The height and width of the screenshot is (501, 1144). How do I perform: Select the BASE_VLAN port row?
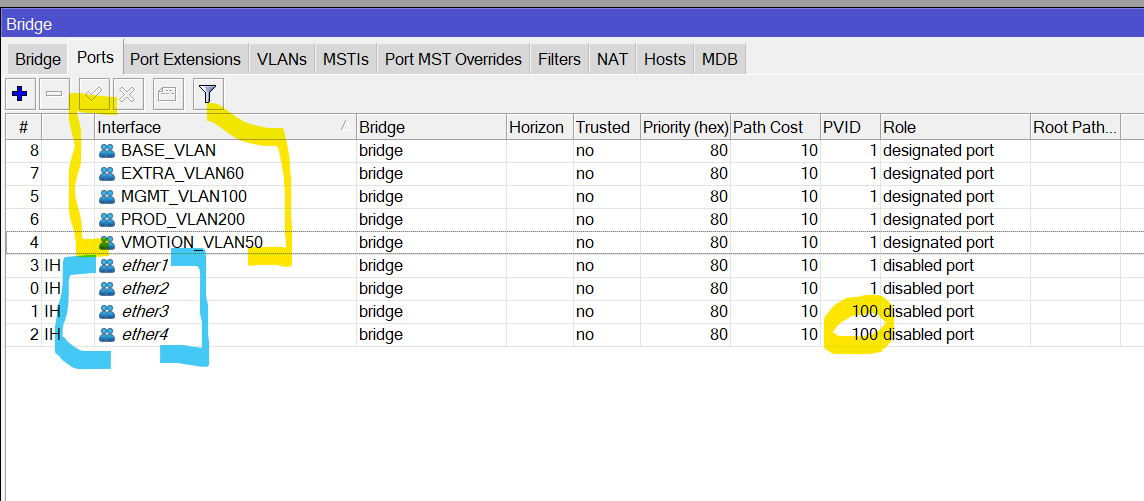click(574, 151)
